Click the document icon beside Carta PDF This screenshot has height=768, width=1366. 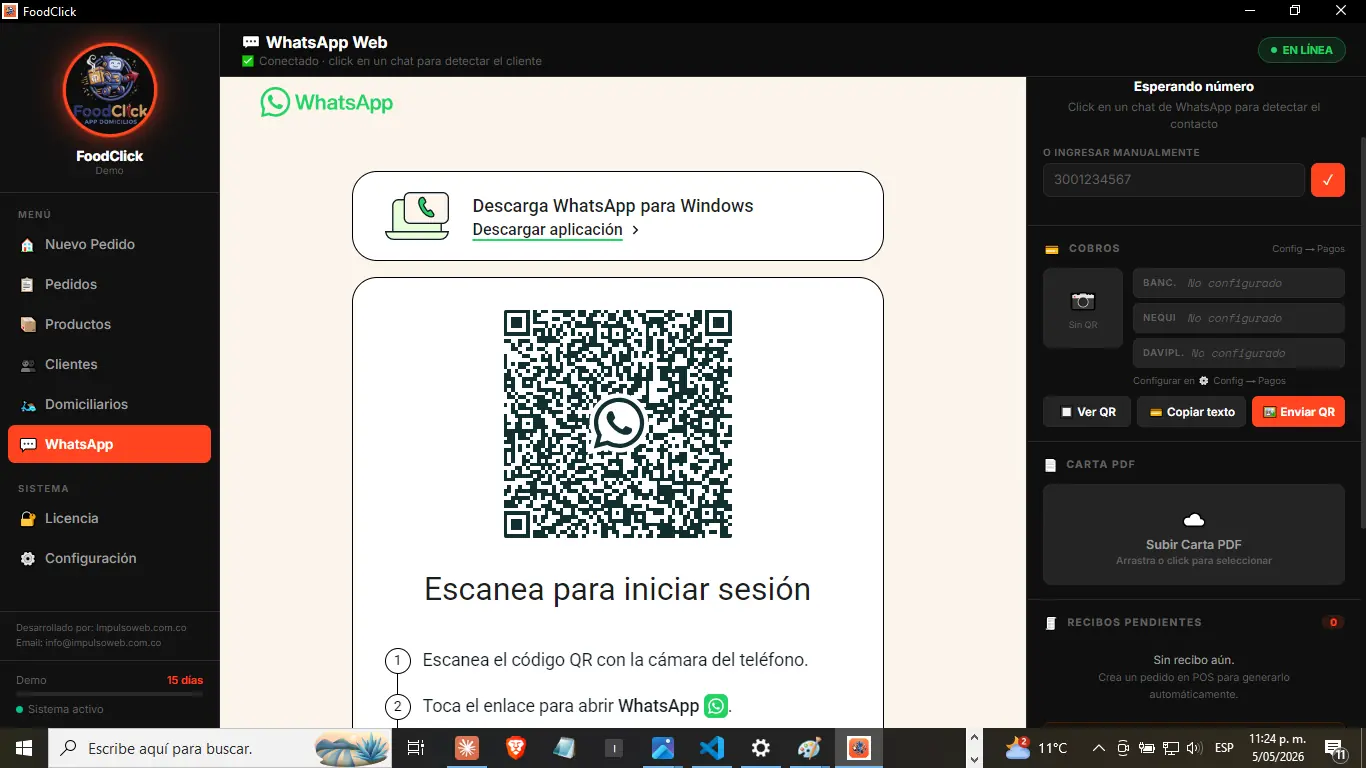point(1050,465)
